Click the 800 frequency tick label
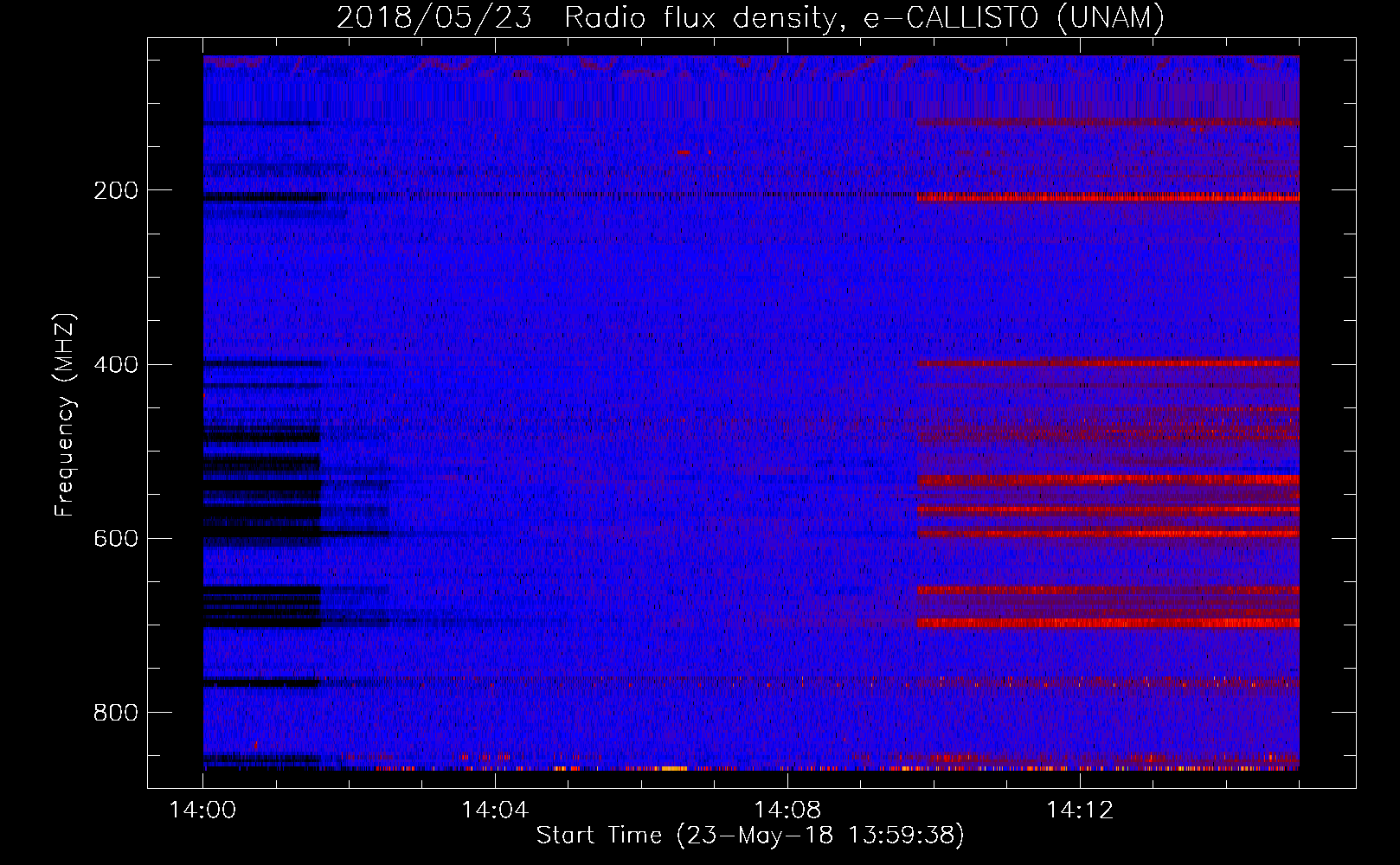 [116, 713]
